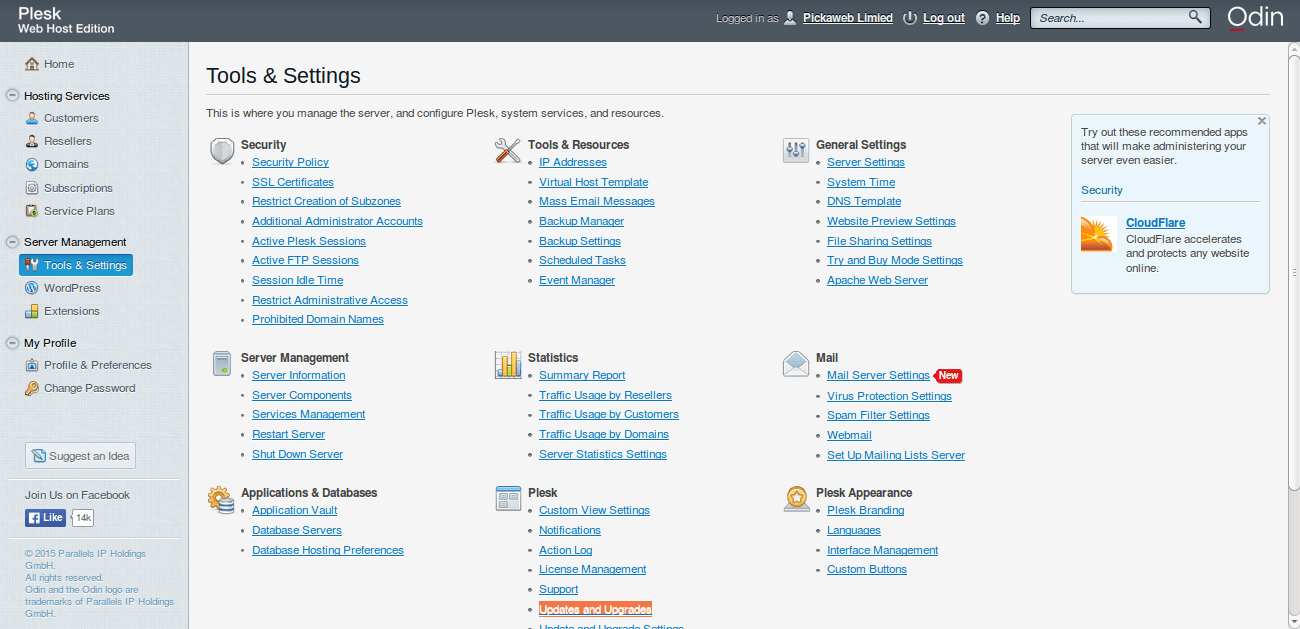Image resolution: width=1300 pixels, height=629 pixels.
Task: Click the Facebook Like button
Action: click(x=45, y=518)
